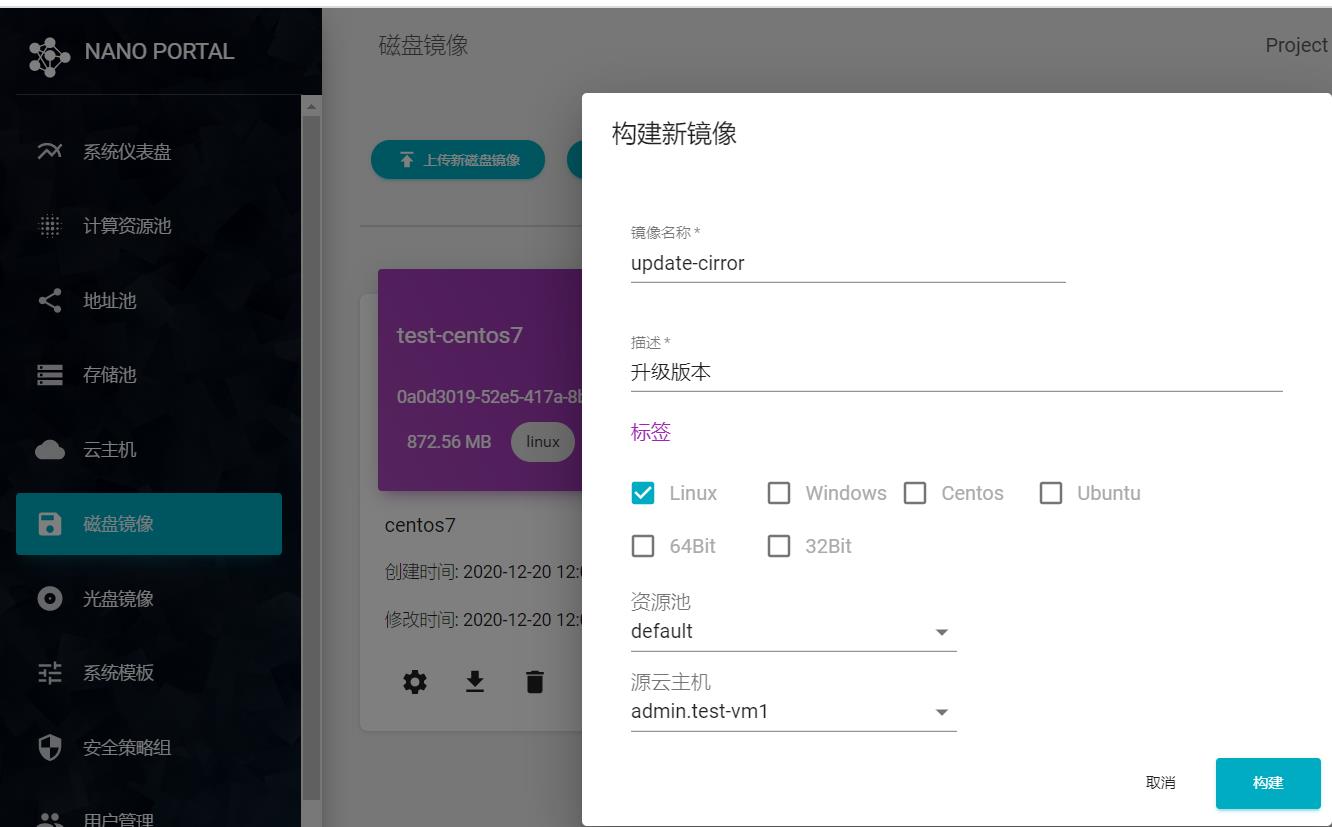Check the 32Bit tag checkbox
Viewport: 1332px width, 827px height.
pyautogui.click(x=779, y=546)
